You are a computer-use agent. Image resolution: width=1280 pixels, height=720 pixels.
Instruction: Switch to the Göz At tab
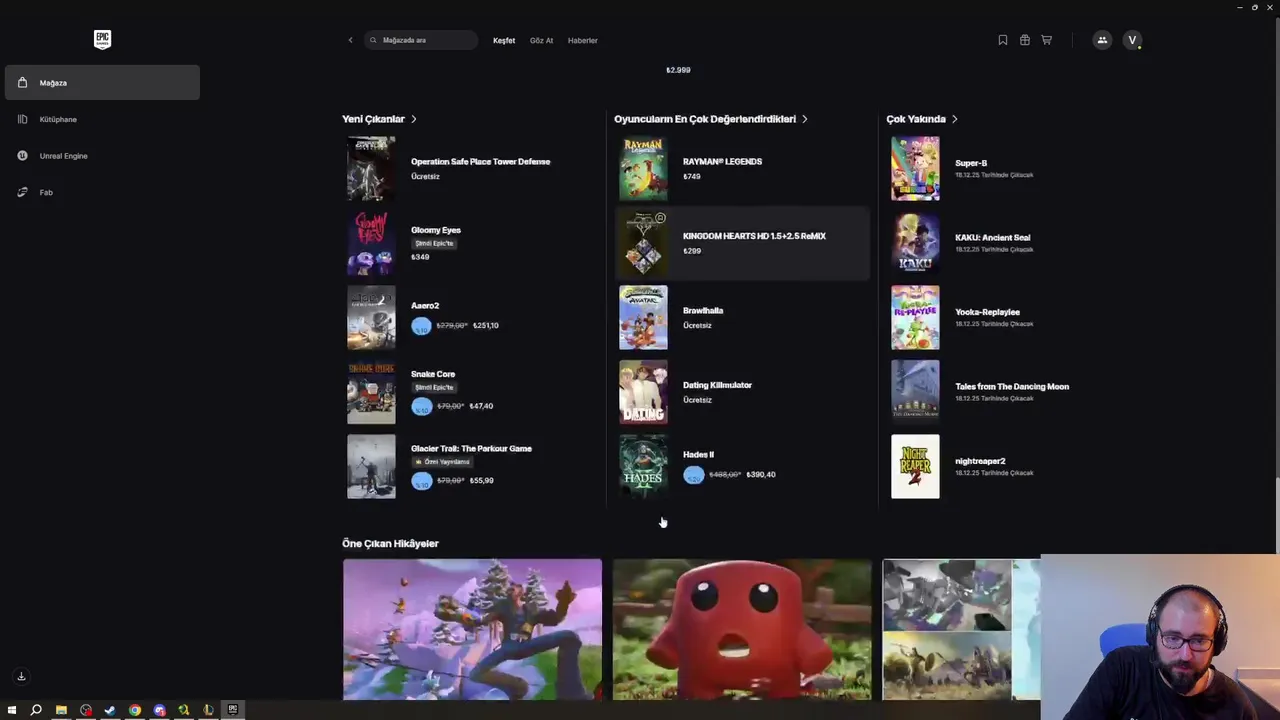click(541, 40)
